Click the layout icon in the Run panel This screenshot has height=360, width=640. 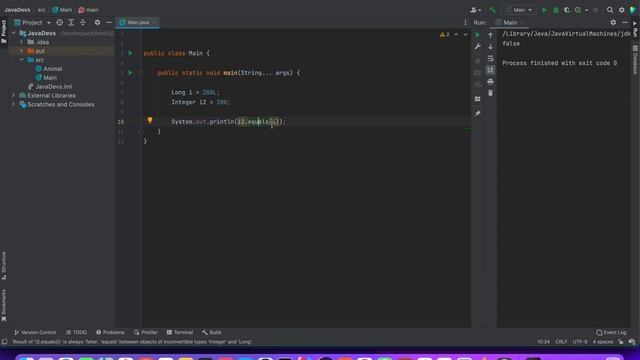478,99
